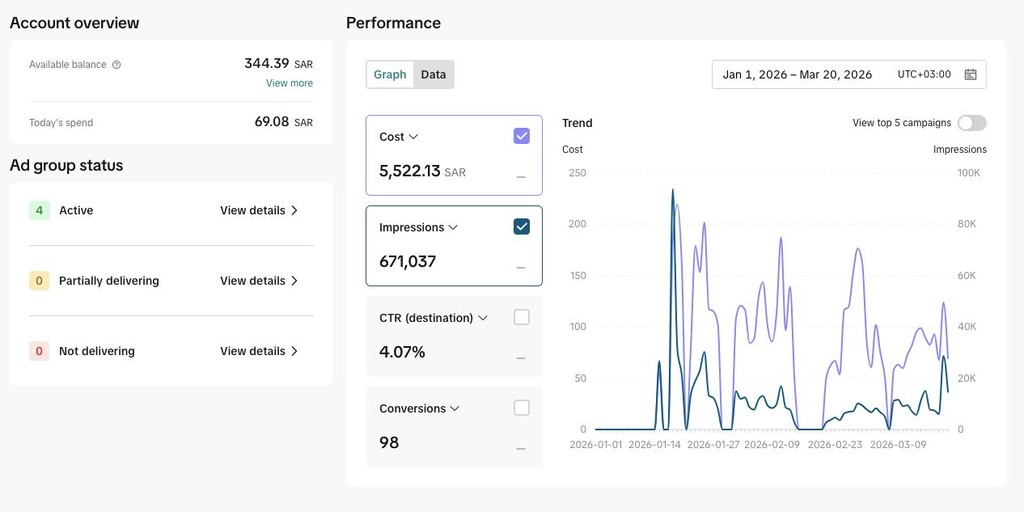The image size is (1024, 512).
Task: Click arrow next to Not delivering View details
Action: (294, 351)
